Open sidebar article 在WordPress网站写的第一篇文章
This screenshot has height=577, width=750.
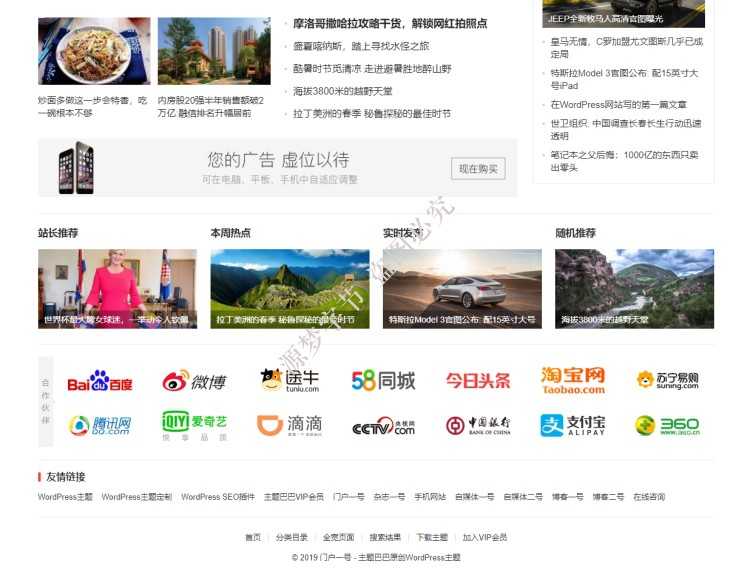[x=618, y=104]
